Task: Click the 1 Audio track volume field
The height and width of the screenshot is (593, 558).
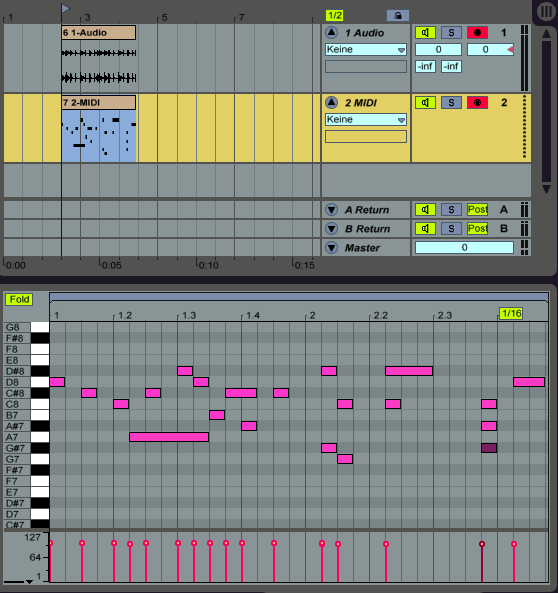Action: pyautogui.click(x=438, y=50)
